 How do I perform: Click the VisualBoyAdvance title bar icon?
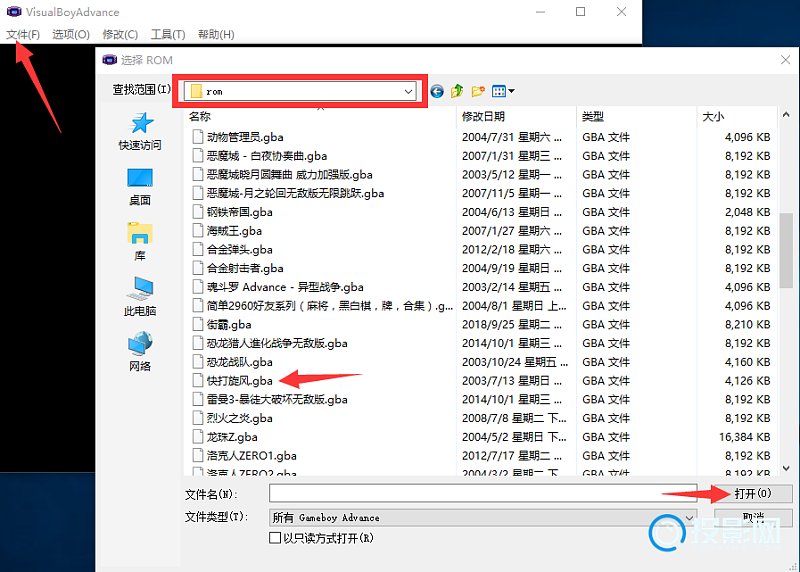pos(14,11)
